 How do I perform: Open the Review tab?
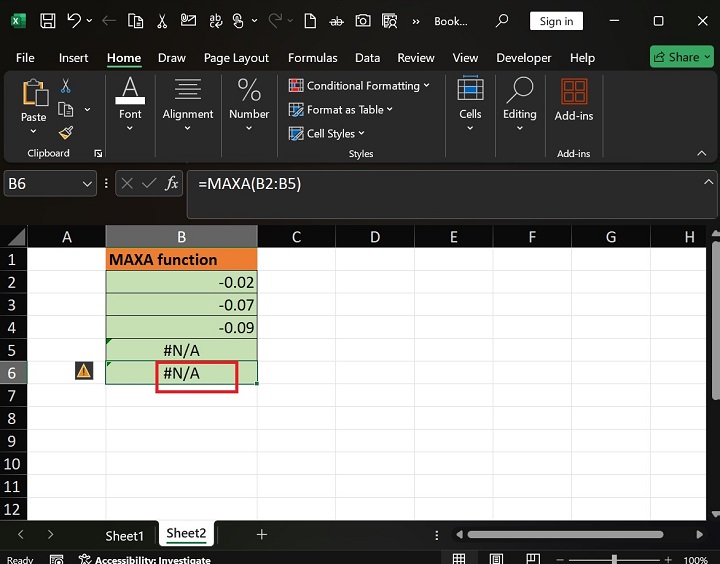[x=416, y=58]
